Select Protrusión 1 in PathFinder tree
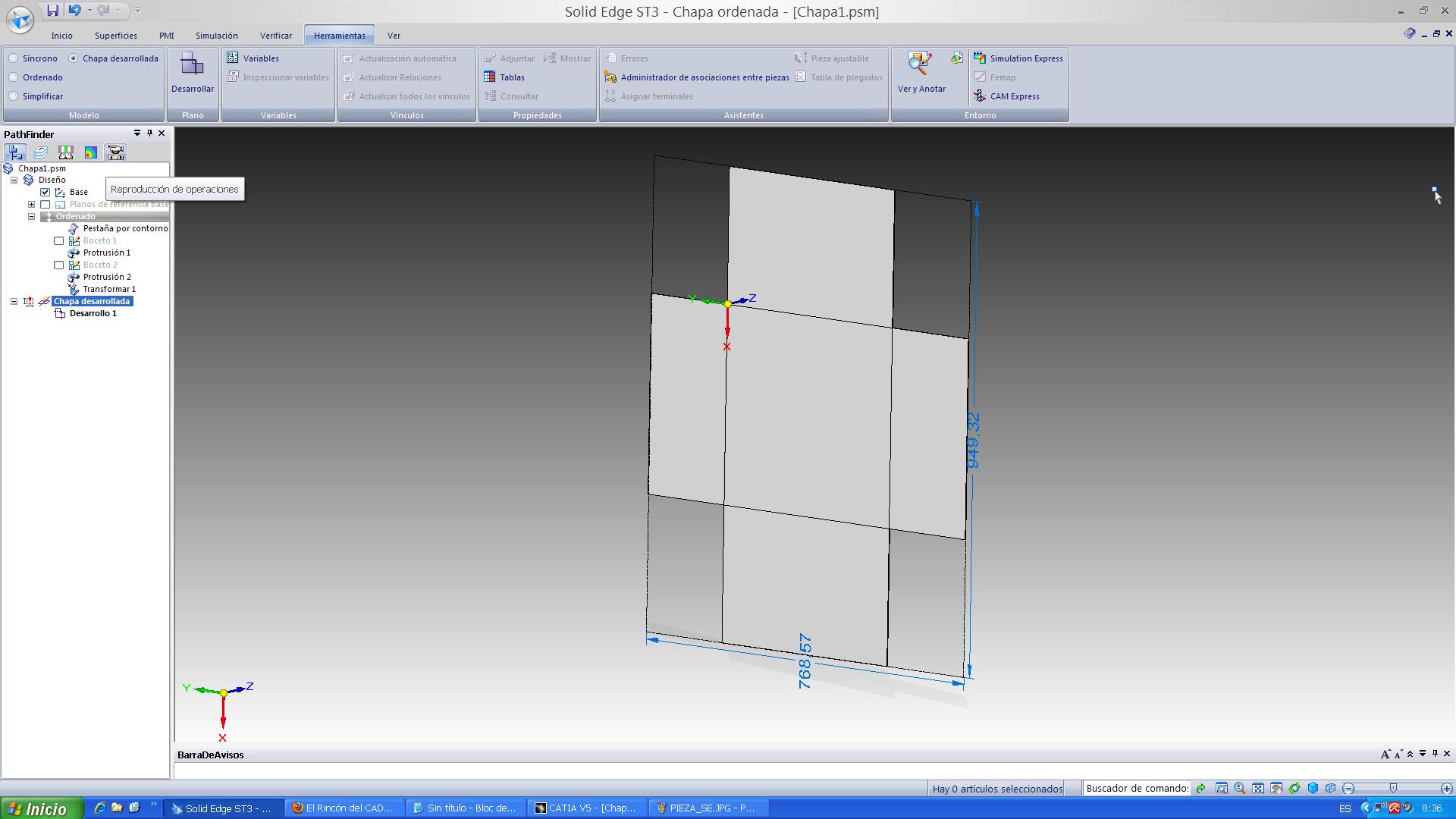This screenshot has width=1456, height=819. point(108,252)
